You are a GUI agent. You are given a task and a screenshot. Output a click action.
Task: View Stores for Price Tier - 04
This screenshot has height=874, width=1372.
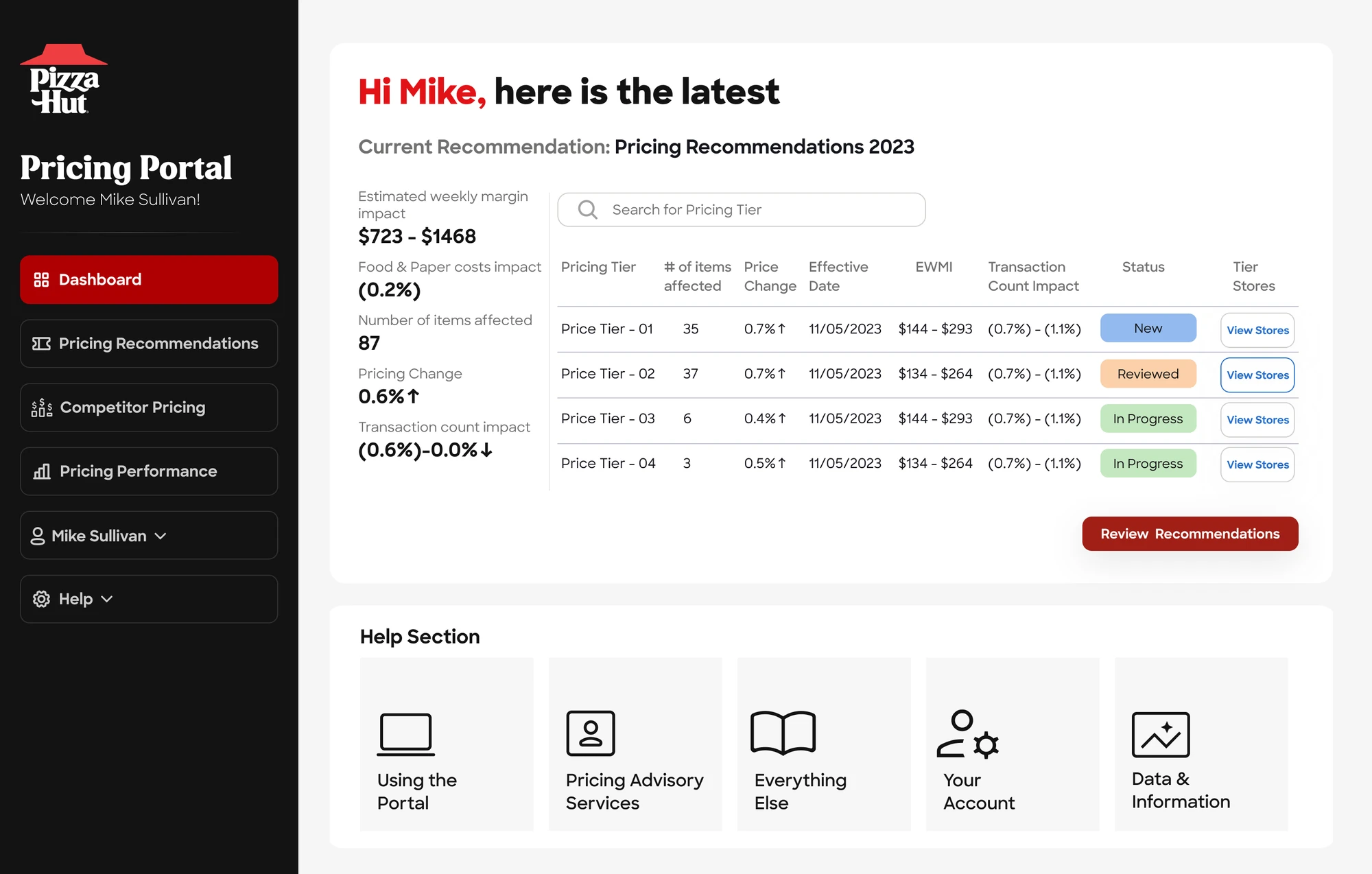(1257, 464)
